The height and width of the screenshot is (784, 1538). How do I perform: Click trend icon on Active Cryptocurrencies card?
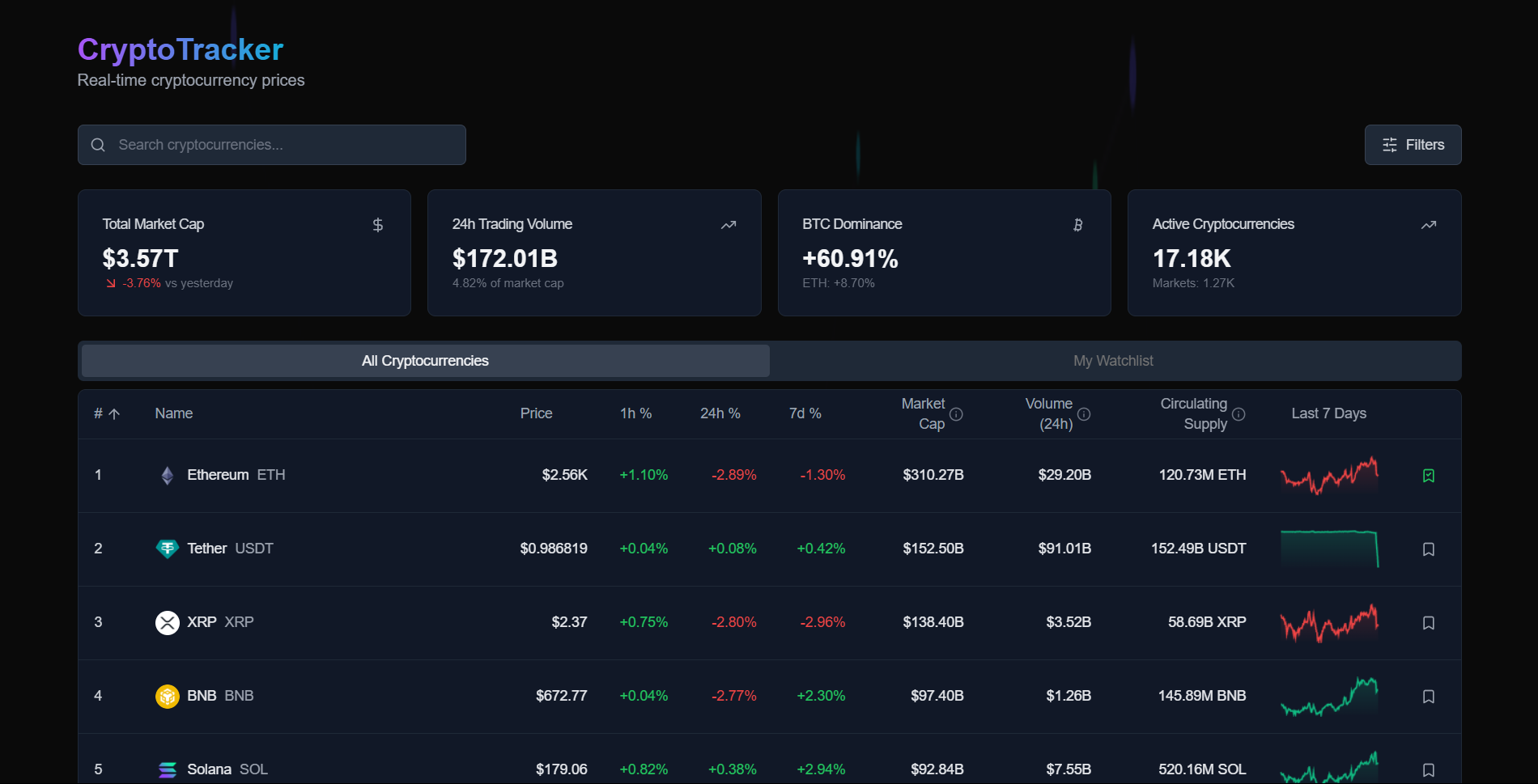1429,225
